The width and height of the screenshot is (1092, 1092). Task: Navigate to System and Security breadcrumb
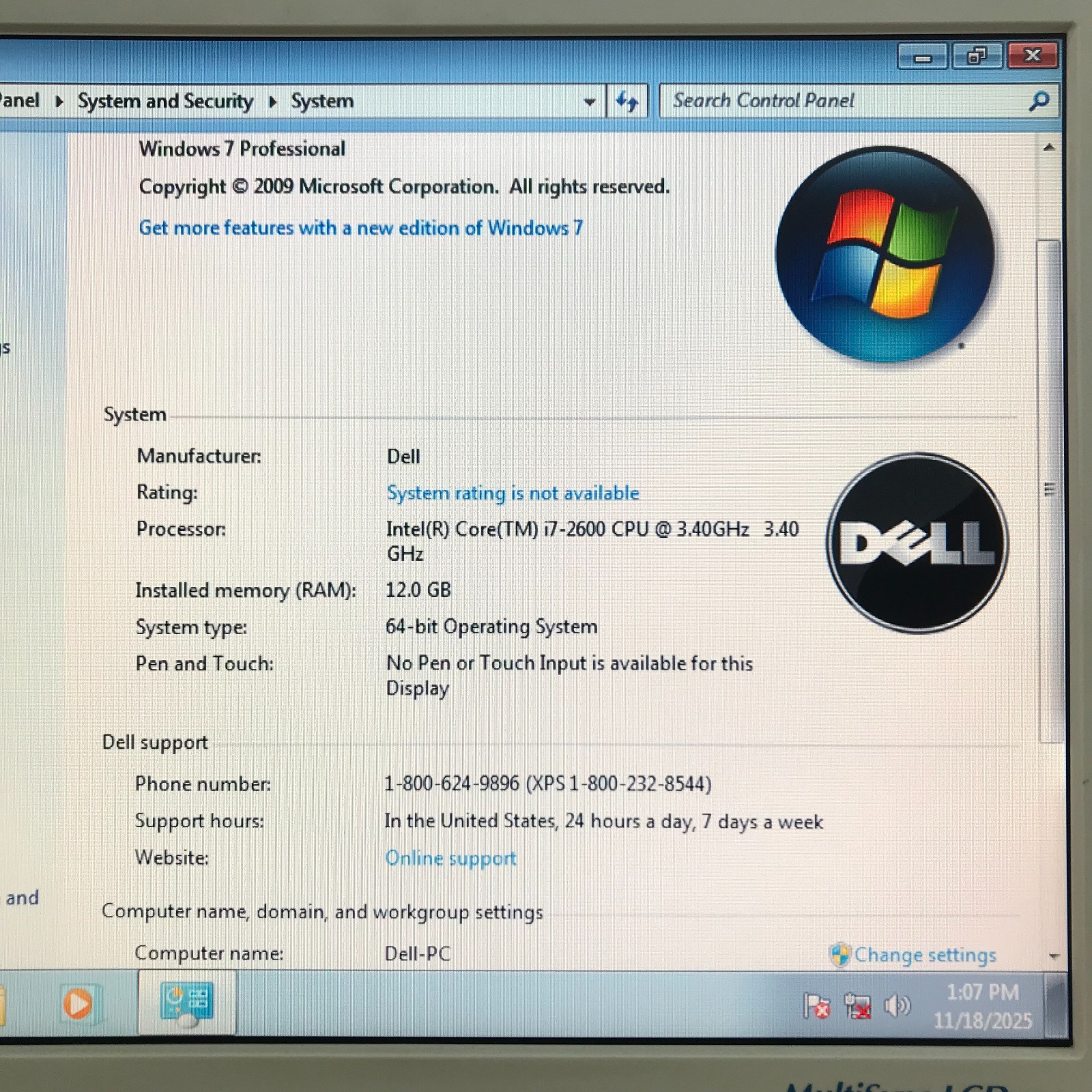coord(166,100)
